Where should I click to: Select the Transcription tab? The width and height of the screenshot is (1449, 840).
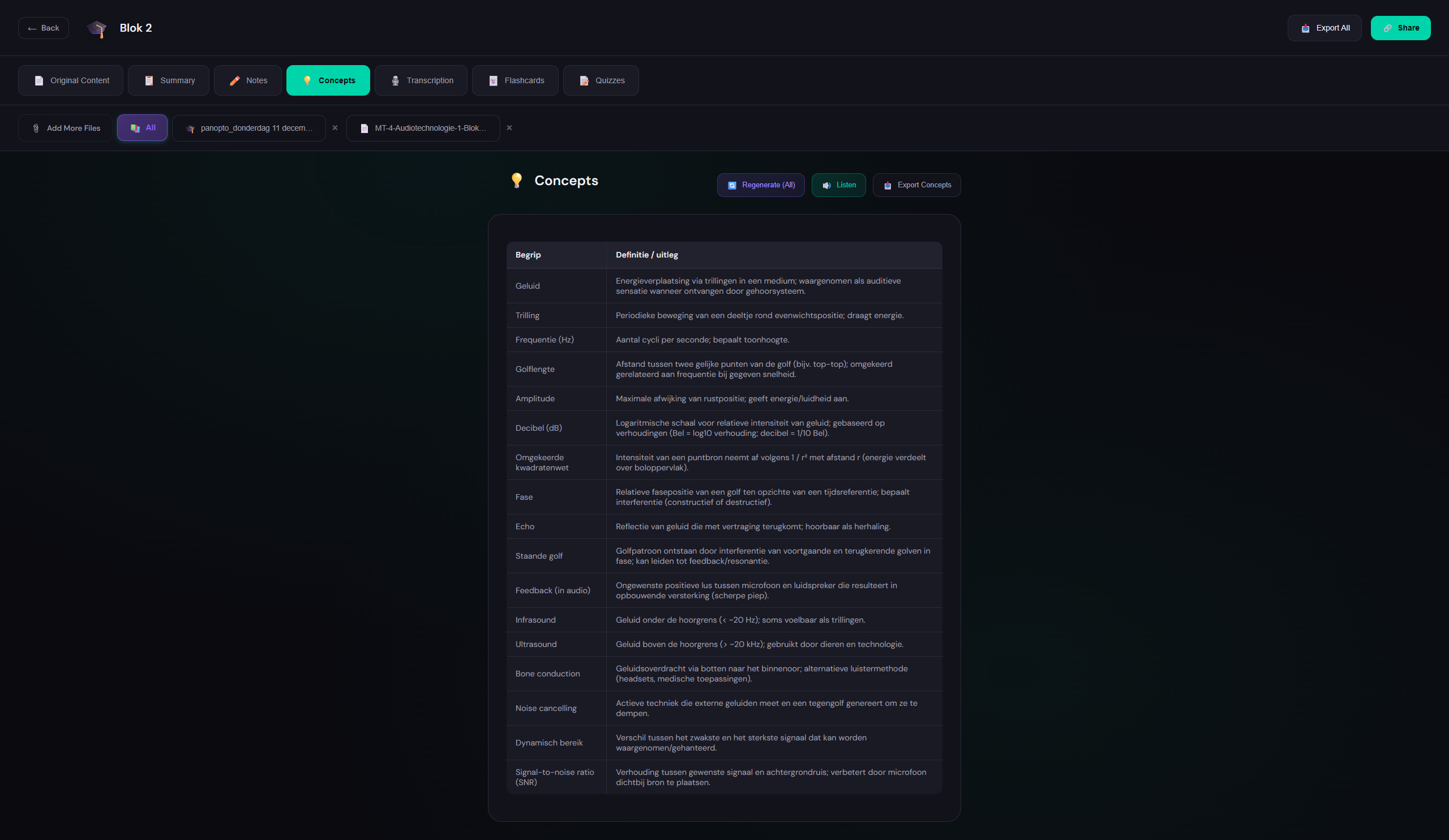421,80
